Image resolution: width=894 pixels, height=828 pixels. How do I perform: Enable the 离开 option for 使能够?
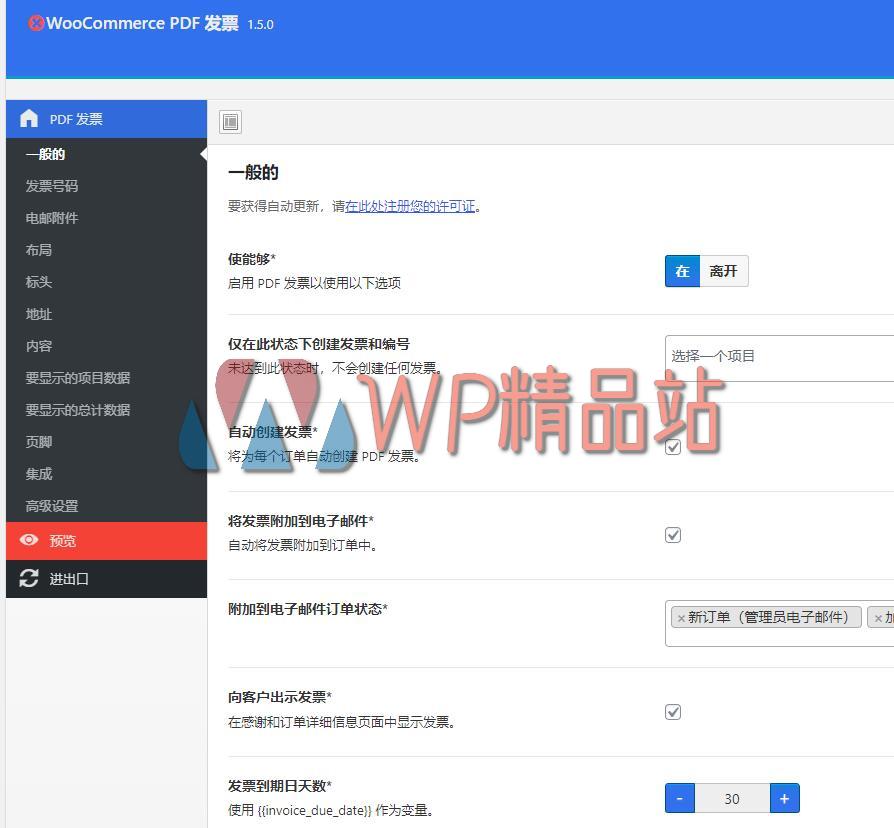coord(722,270)
